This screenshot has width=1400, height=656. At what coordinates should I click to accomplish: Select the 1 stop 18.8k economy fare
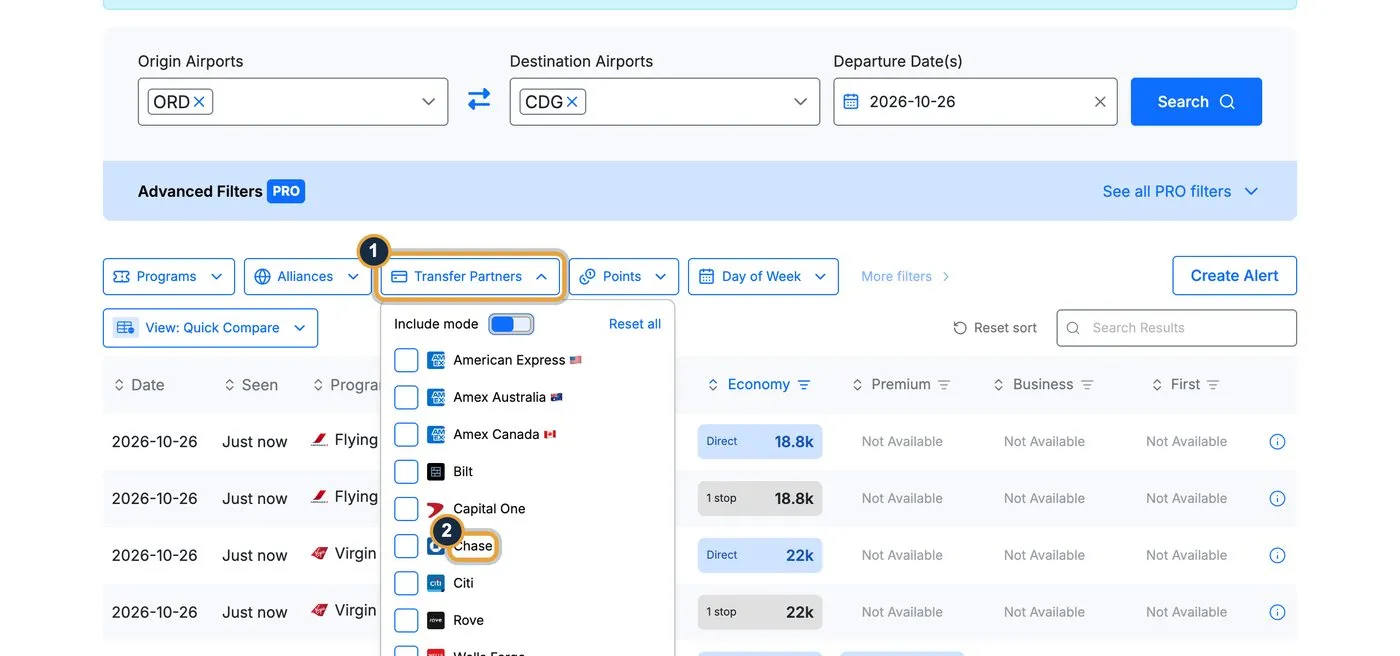760,498
